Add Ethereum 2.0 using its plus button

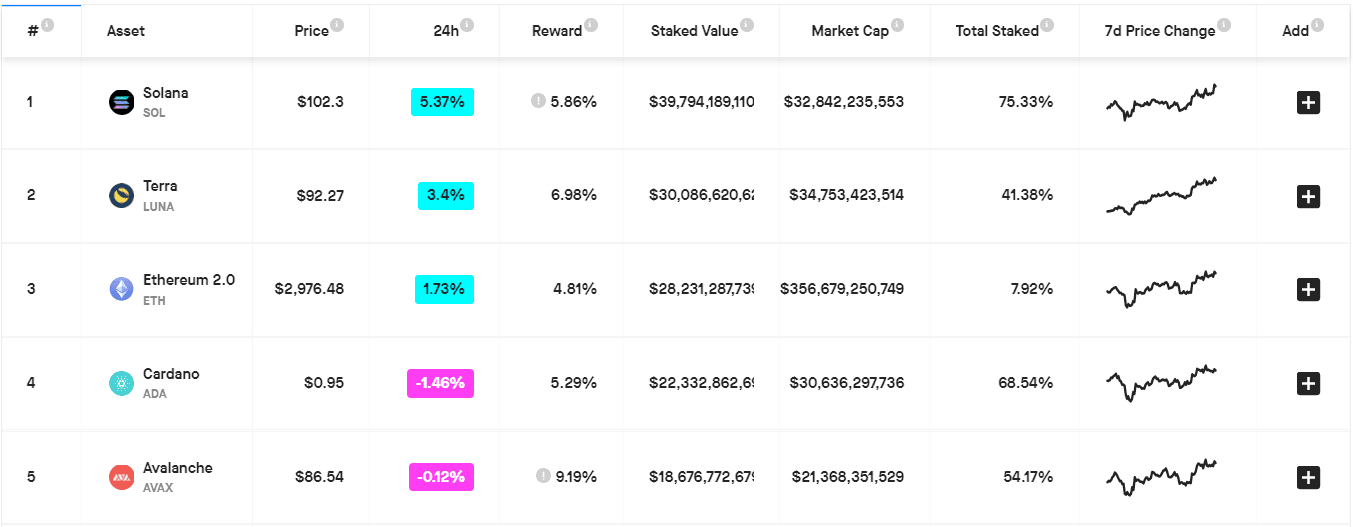click(x=1308, y=290)
